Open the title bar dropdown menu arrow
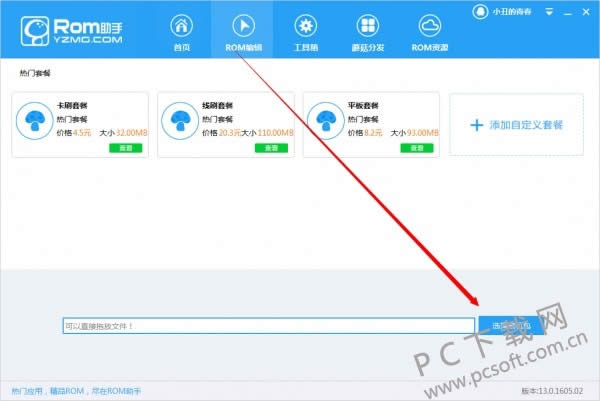Viewport: 600px width, 401px height. [x=549, y=12]
